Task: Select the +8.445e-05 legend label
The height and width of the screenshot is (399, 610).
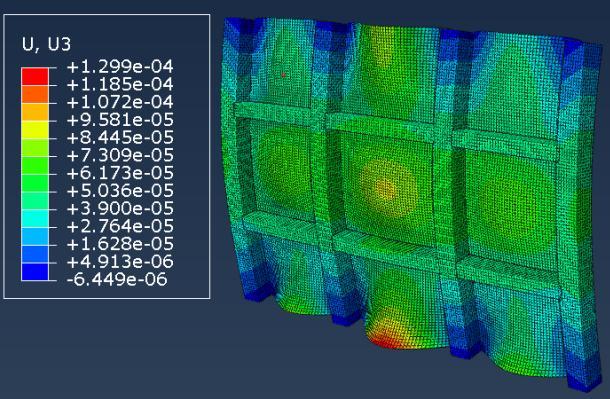Action: click(x=120, y=138)
